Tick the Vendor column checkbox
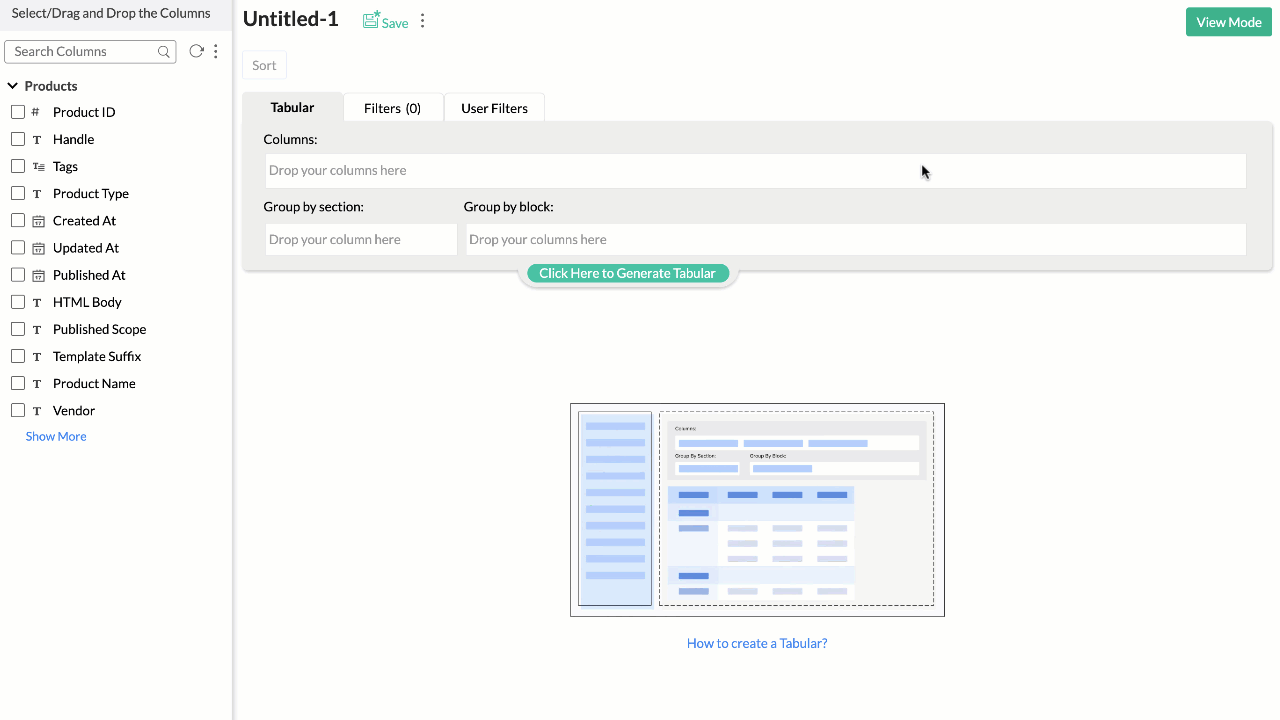This screenshot has height=720, width=1280. coord(18,410)
